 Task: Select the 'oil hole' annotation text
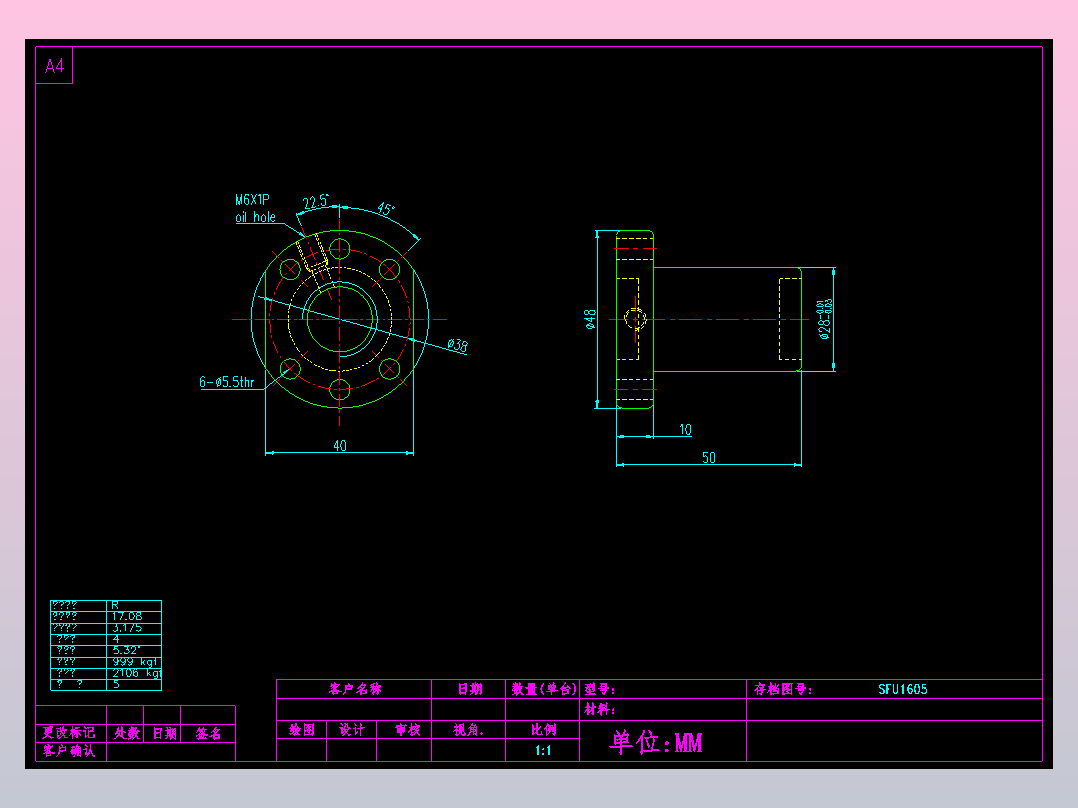[255, 217]
